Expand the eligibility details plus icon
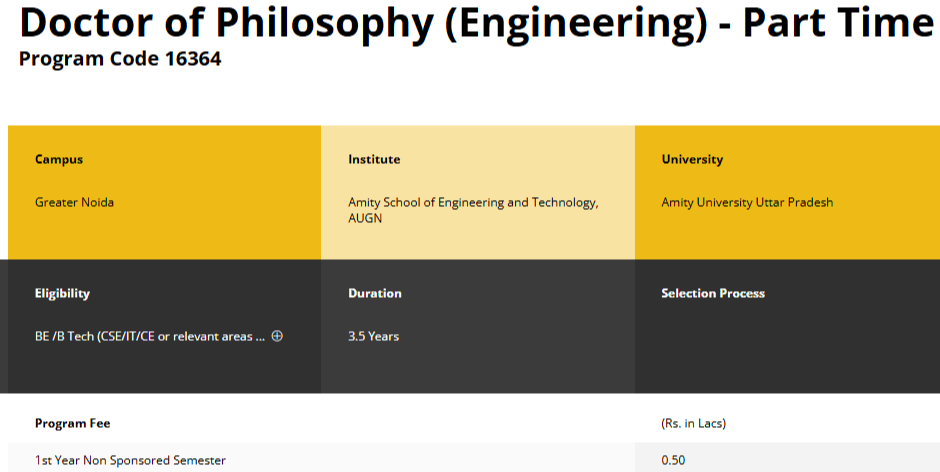 [277, 336]
